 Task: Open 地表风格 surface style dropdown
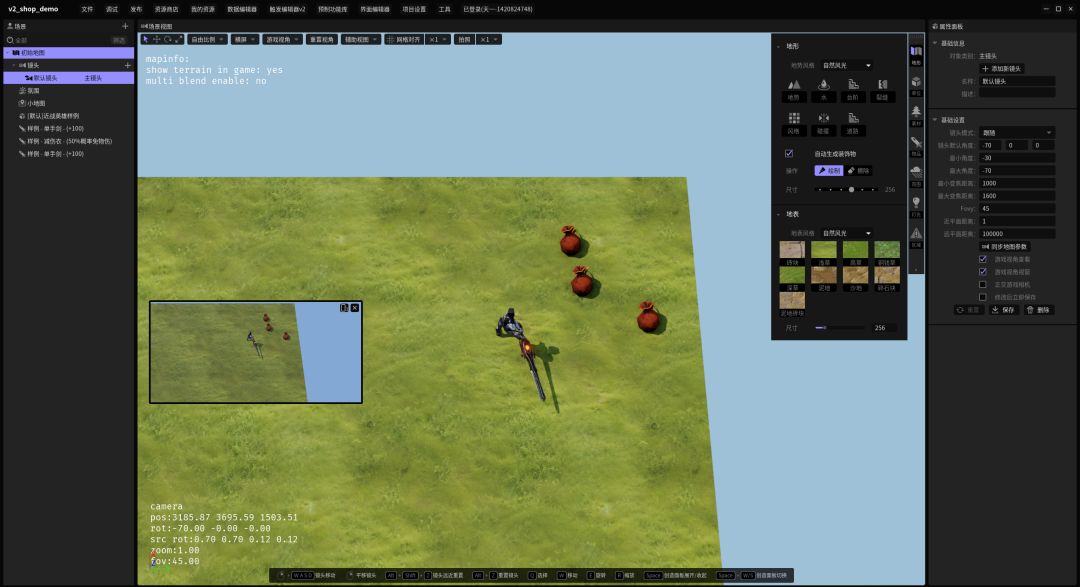(847, 233)
